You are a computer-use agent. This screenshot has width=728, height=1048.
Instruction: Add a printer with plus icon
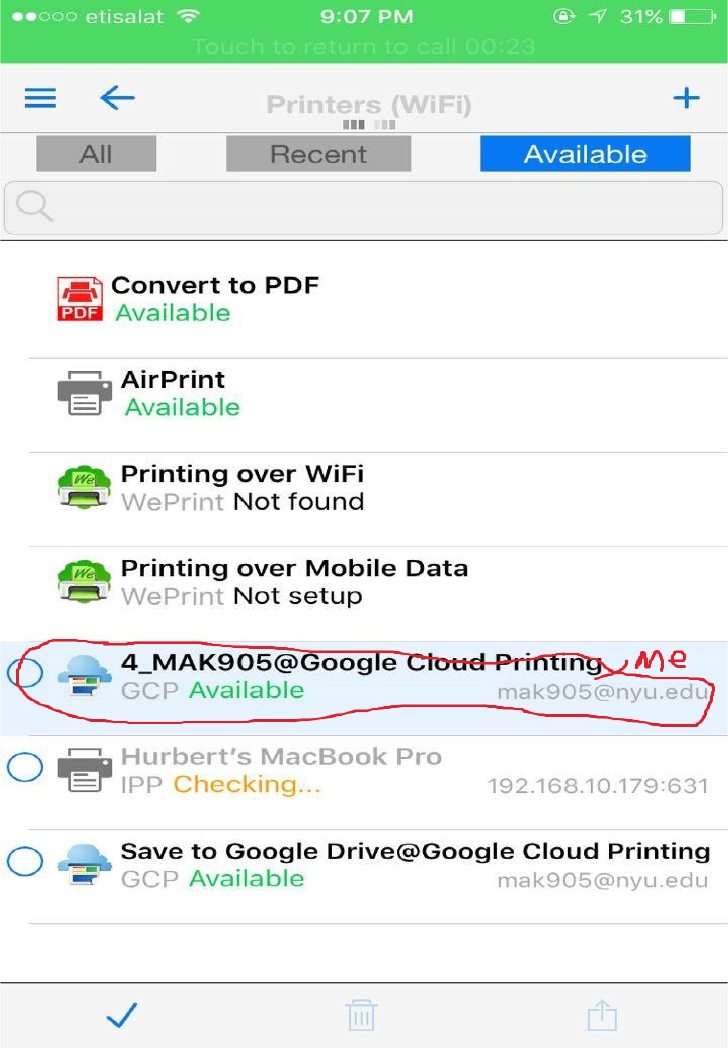tap(686, 98)
